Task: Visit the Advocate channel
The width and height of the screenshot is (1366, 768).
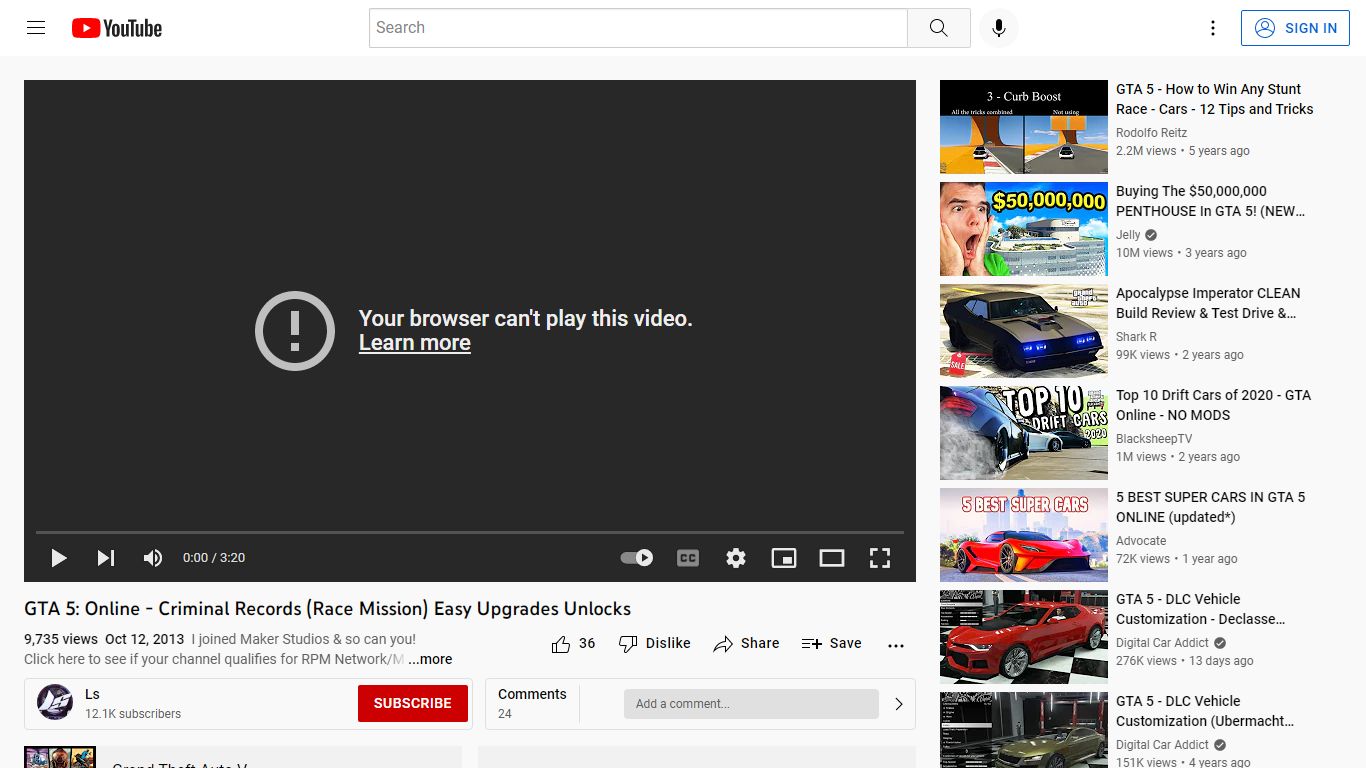Action: [x=1141, y=541]
